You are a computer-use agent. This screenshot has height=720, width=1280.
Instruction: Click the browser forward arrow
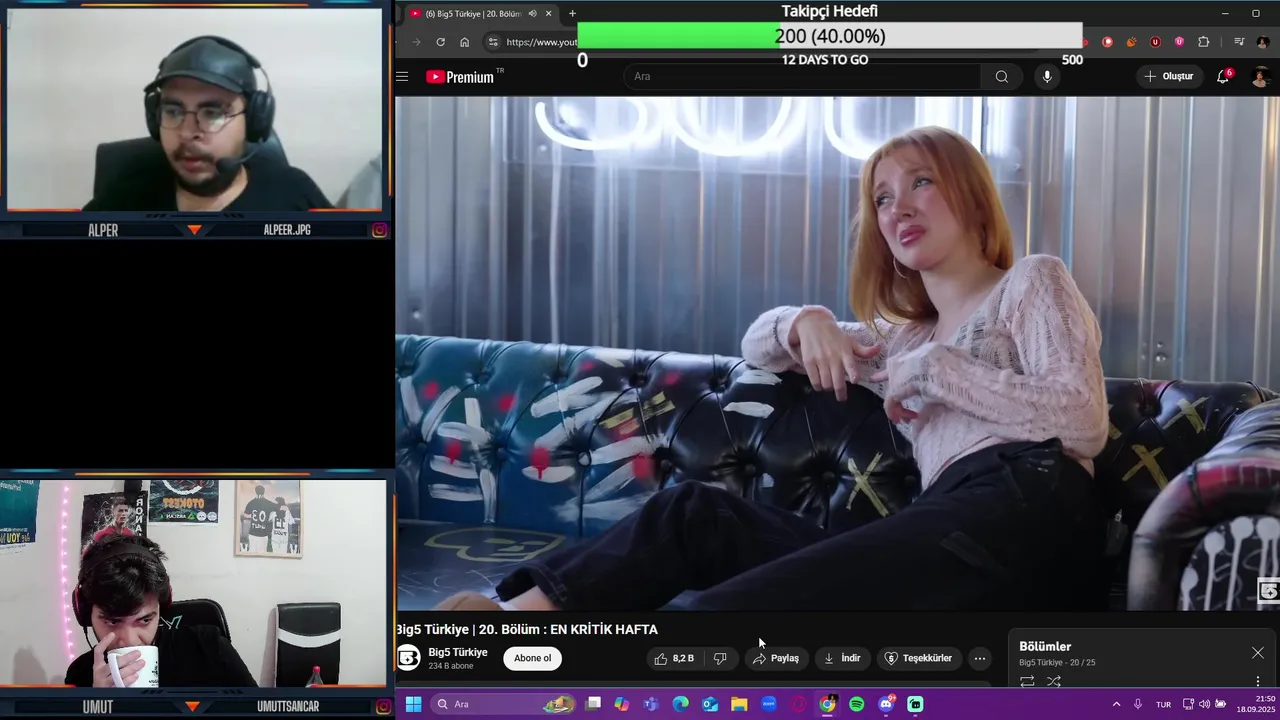pyautogui.click(x=416, y=42)
